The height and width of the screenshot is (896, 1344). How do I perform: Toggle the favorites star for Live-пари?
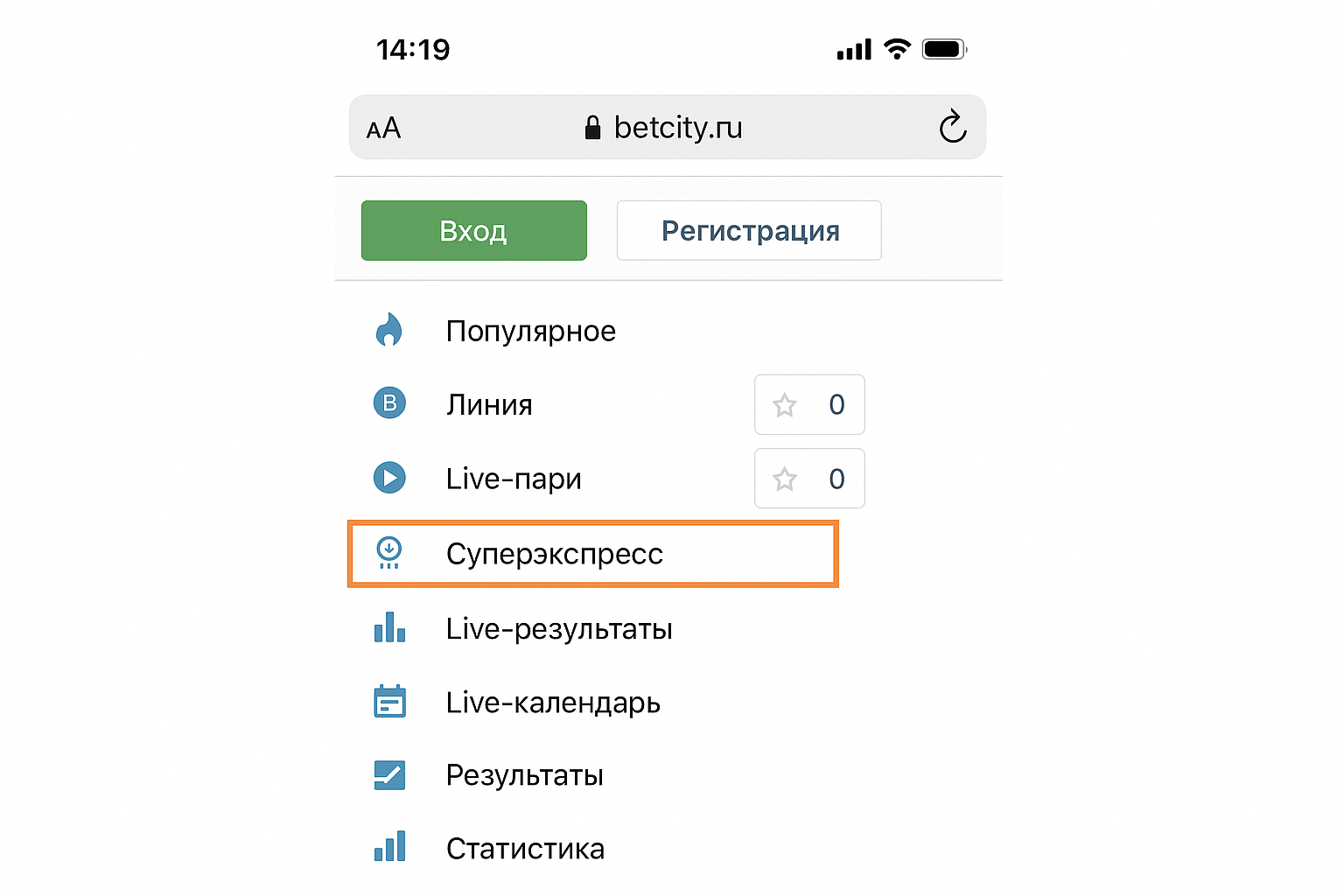pos(785,479)
